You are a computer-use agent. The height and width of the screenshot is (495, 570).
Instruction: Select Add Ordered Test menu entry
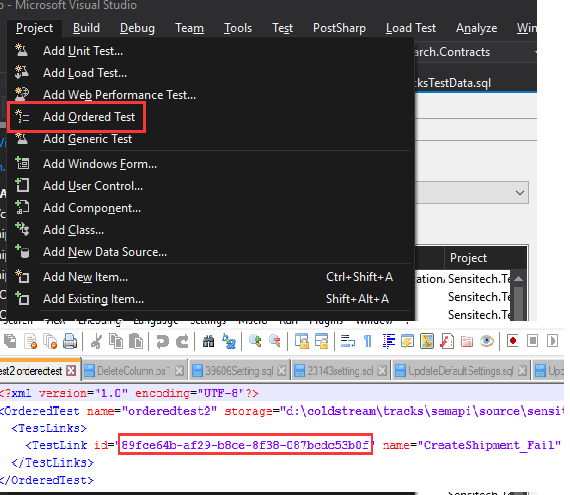[211, 117]
